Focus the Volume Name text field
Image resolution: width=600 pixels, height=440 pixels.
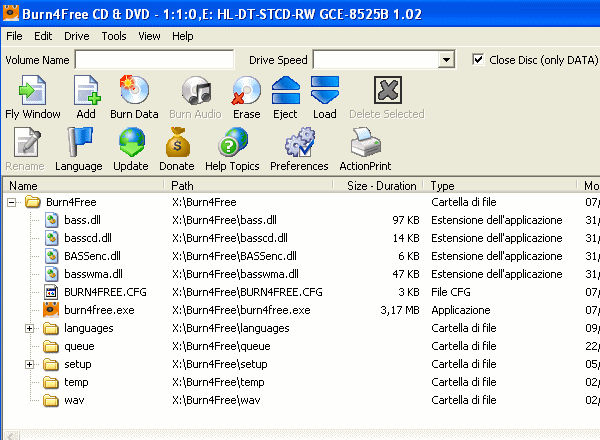(153, 60)
